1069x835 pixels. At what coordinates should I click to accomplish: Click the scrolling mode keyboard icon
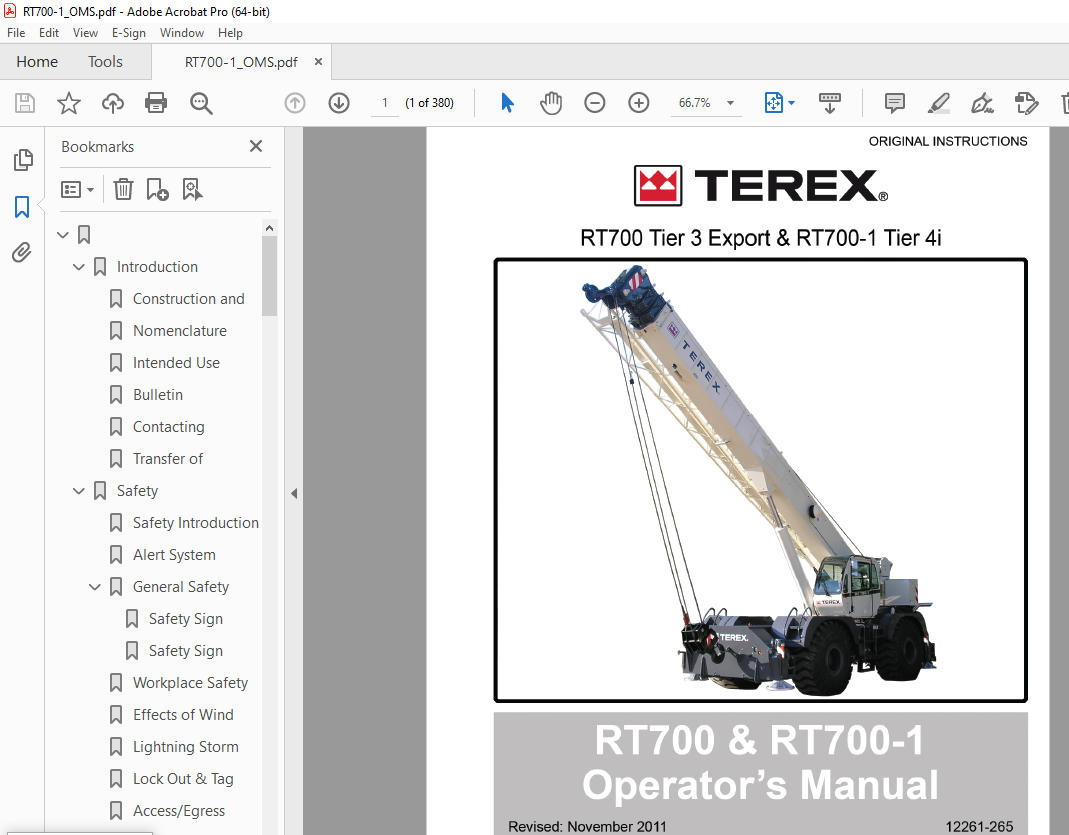tap(830, 103)
